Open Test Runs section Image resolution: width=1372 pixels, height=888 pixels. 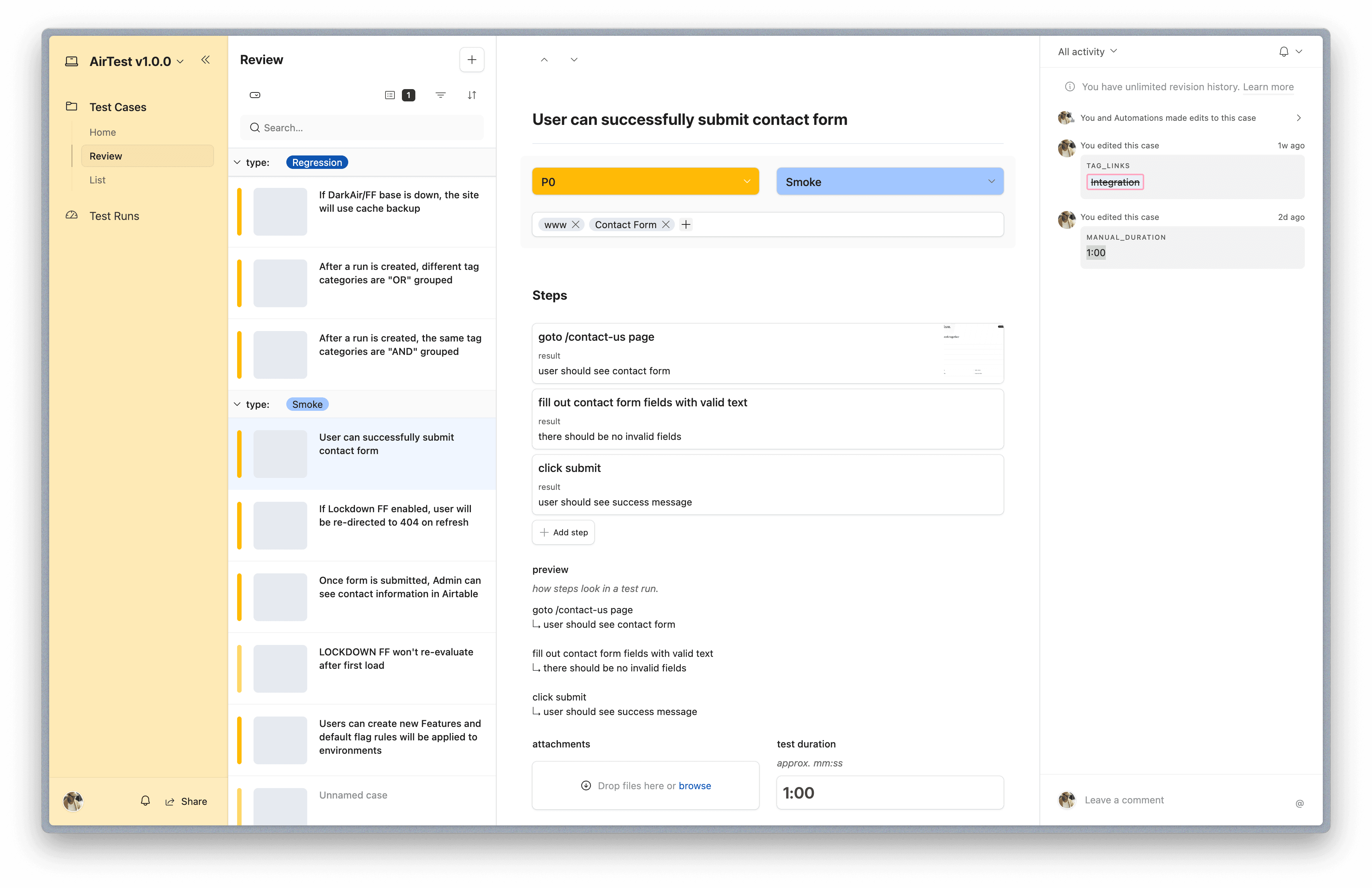[114, 216]
